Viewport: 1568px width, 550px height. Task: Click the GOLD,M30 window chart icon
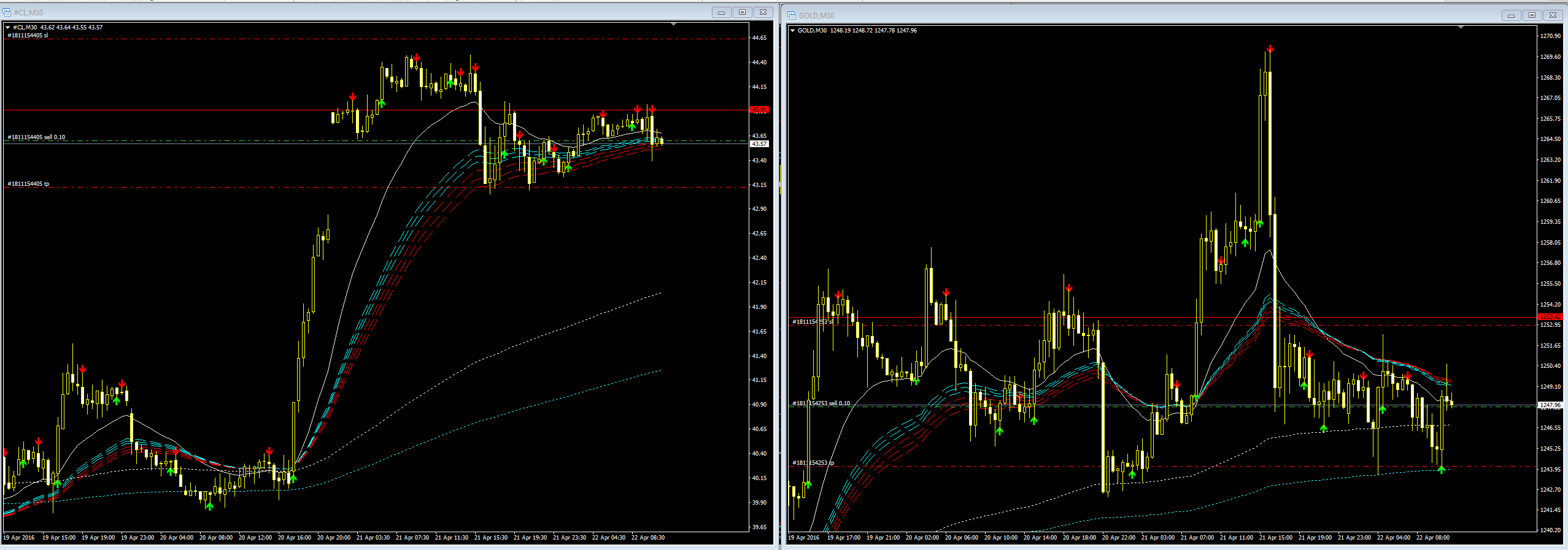coord(792,15)
